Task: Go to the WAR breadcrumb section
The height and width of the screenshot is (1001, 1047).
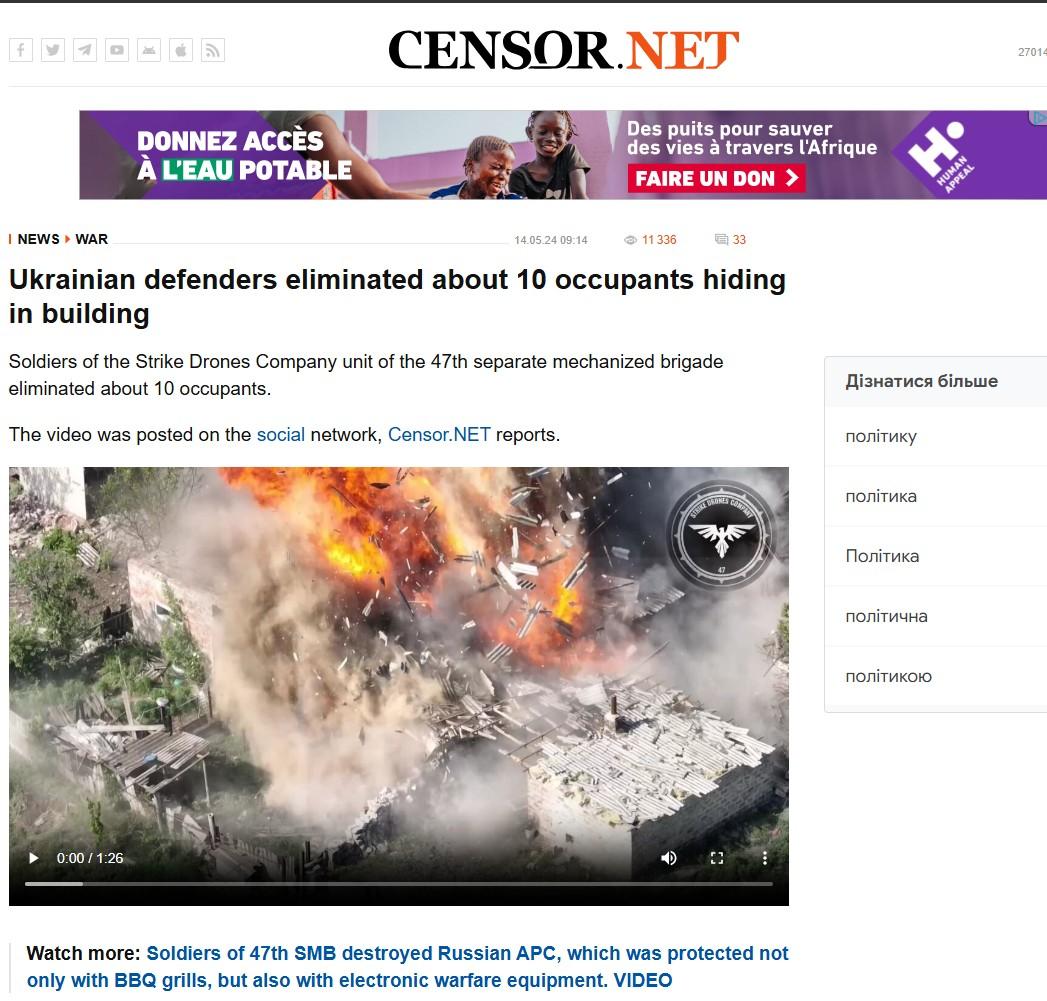Action: click(91, 239)
